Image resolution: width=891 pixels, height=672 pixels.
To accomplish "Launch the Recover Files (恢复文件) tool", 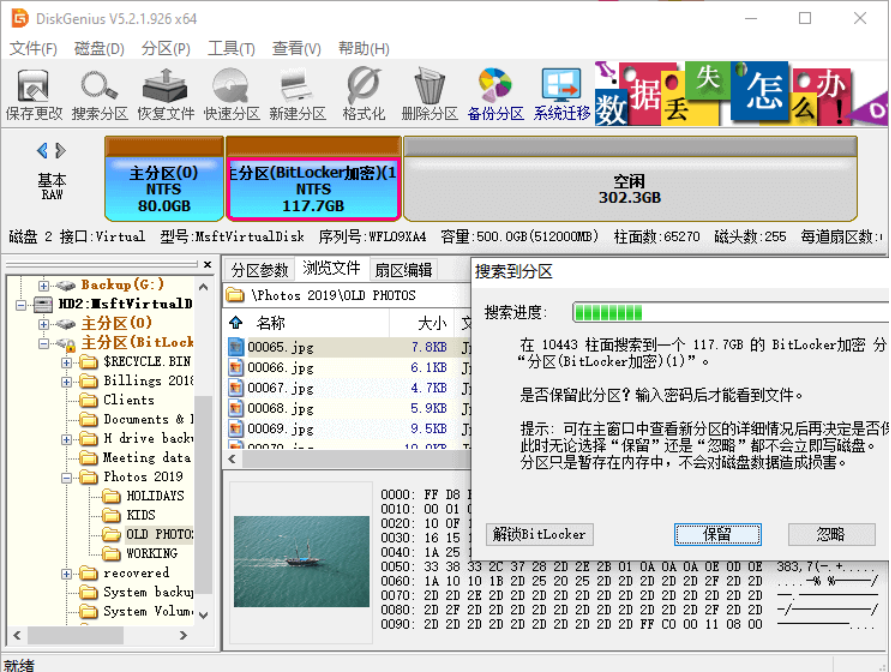I will [165, 94].
